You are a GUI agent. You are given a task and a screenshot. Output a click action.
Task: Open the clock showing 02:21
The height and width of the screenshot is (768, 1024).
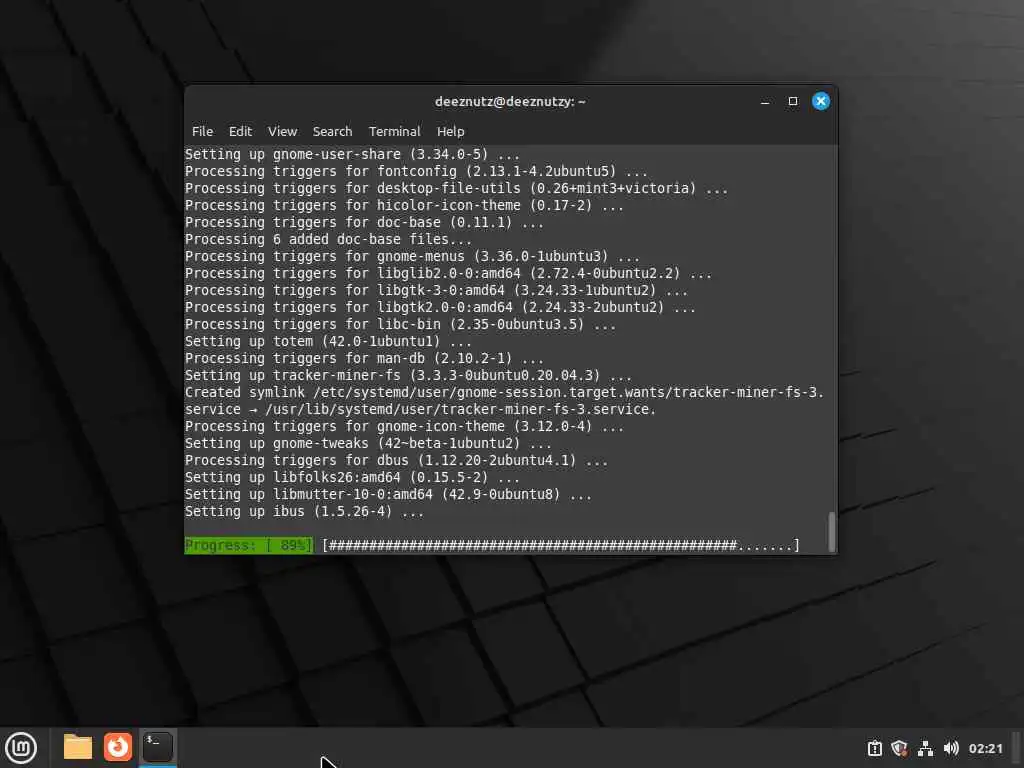click(985, 748)
